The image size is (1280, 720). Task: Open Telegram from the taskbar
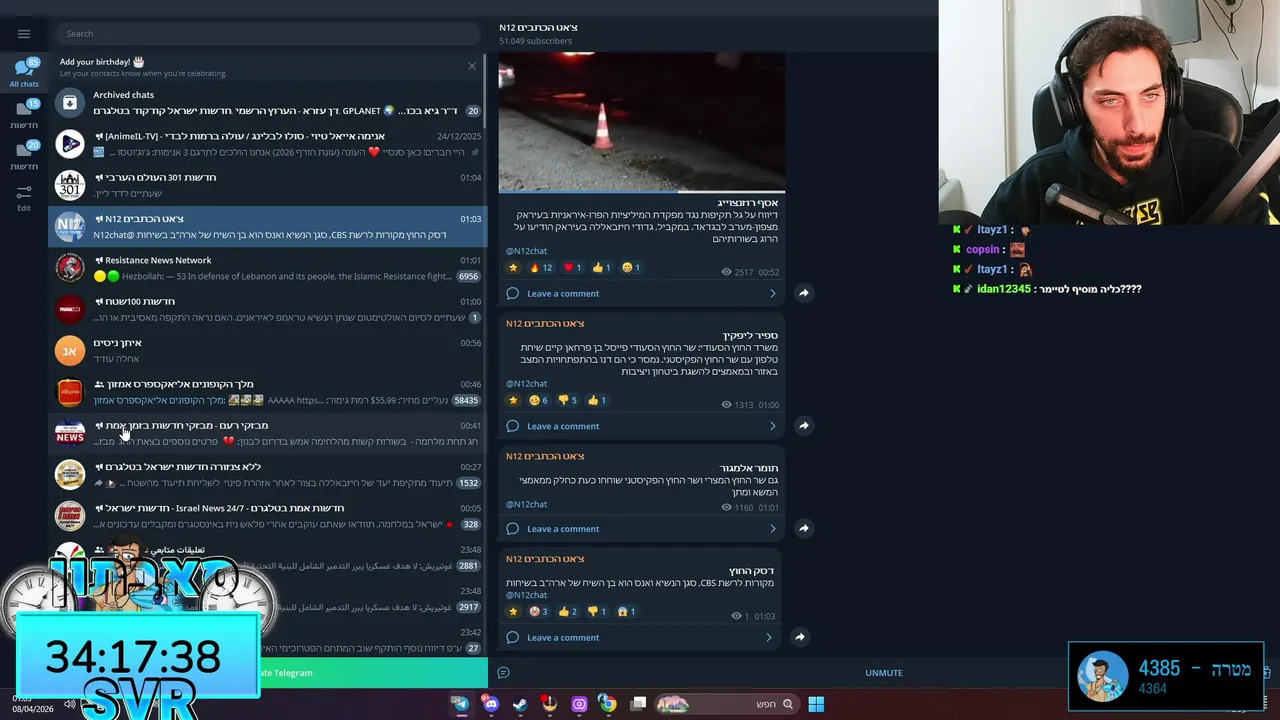pos(461,704)
